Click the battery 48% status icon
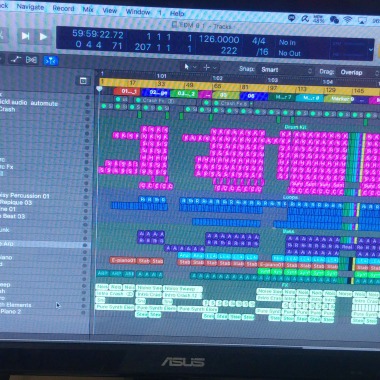This screenshot has width=380, height=380. coord(318,19)
